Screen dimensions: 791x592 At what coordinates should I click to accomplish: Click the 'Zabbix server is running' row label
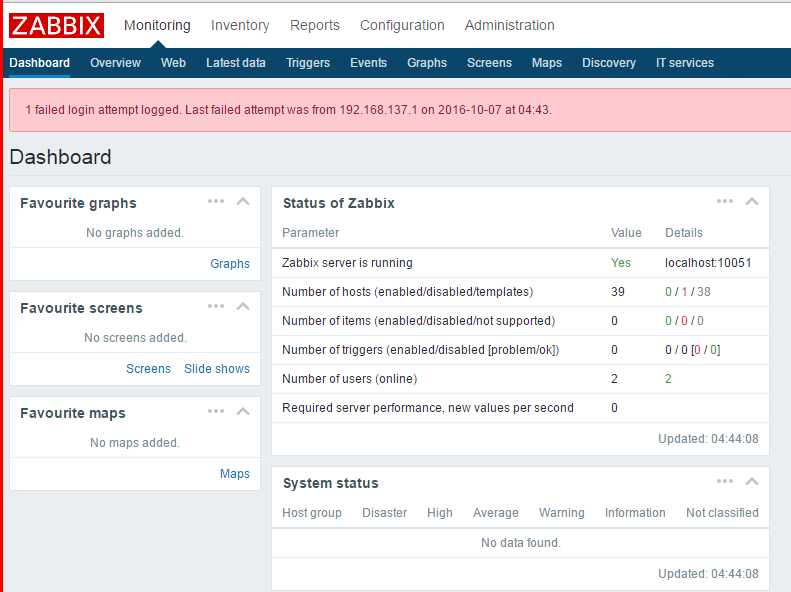347,263
